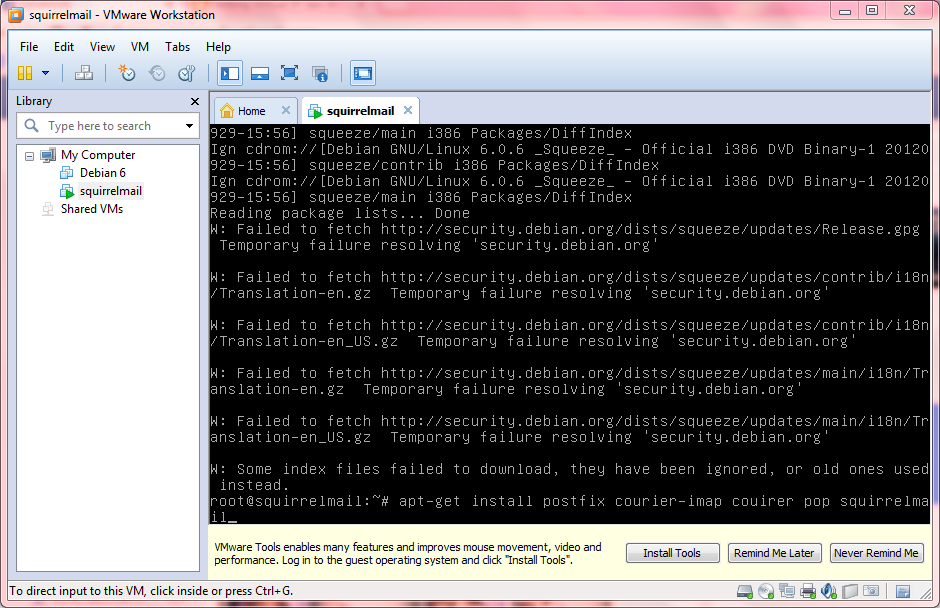
Task: Open the File menu
Action: 29,47
